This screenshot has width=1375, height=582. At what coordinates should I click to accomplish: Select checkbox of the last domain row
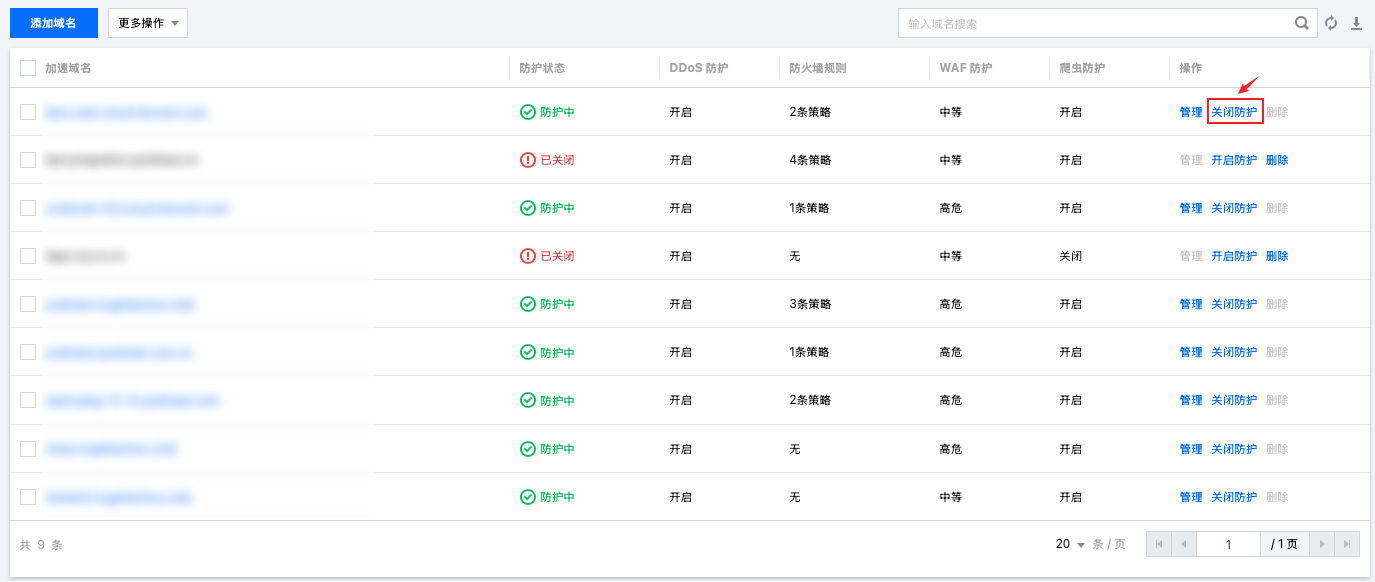coord(28,497)
